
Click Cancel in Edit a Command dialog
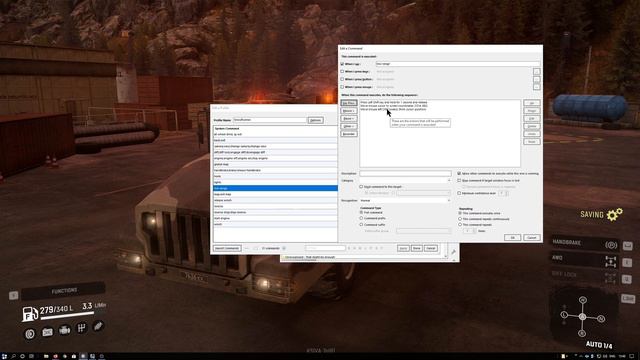pyautogui.click(x=531, y=238)
